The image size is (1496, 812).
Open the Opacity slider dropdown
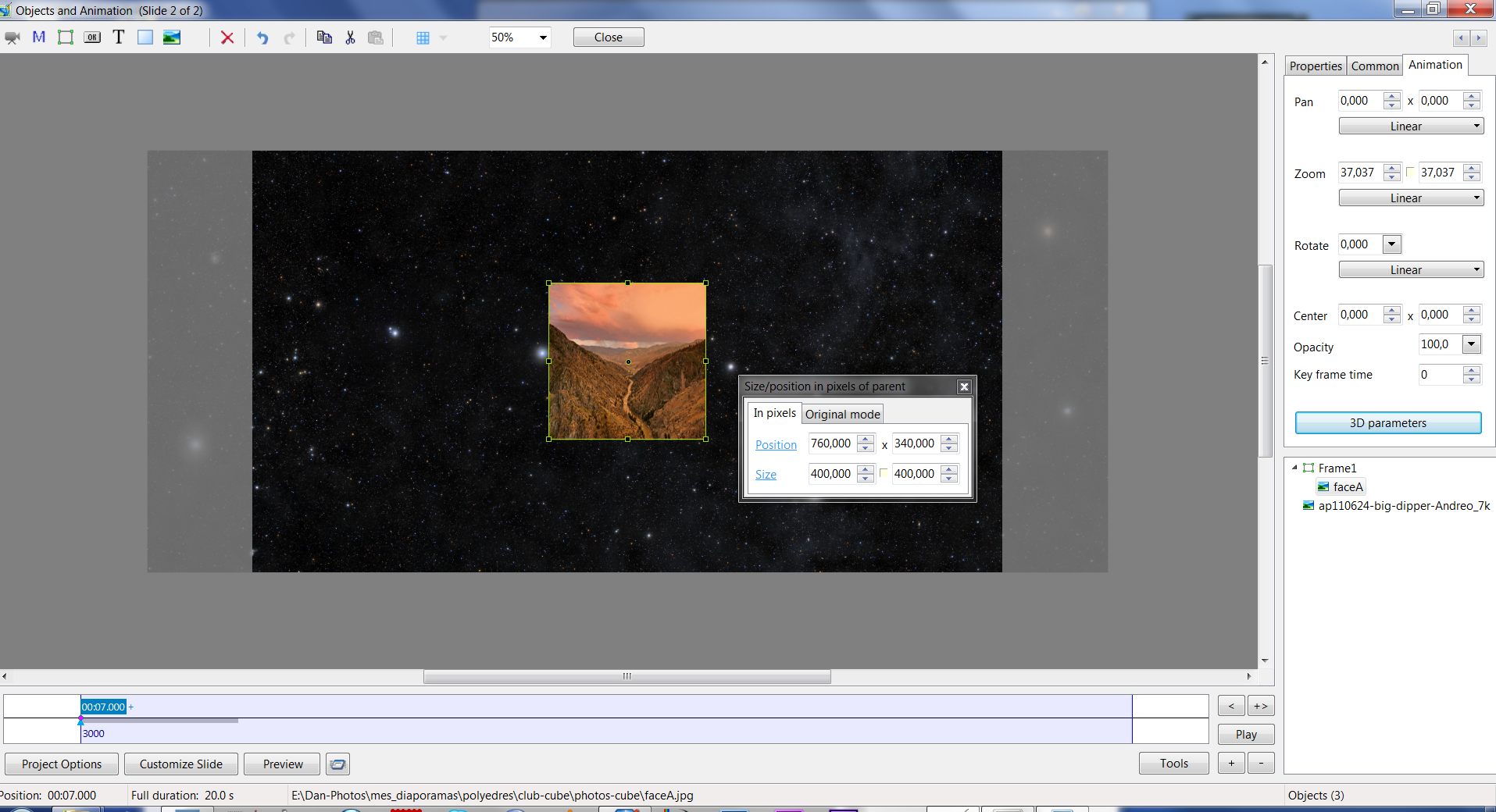point(1471,344)
